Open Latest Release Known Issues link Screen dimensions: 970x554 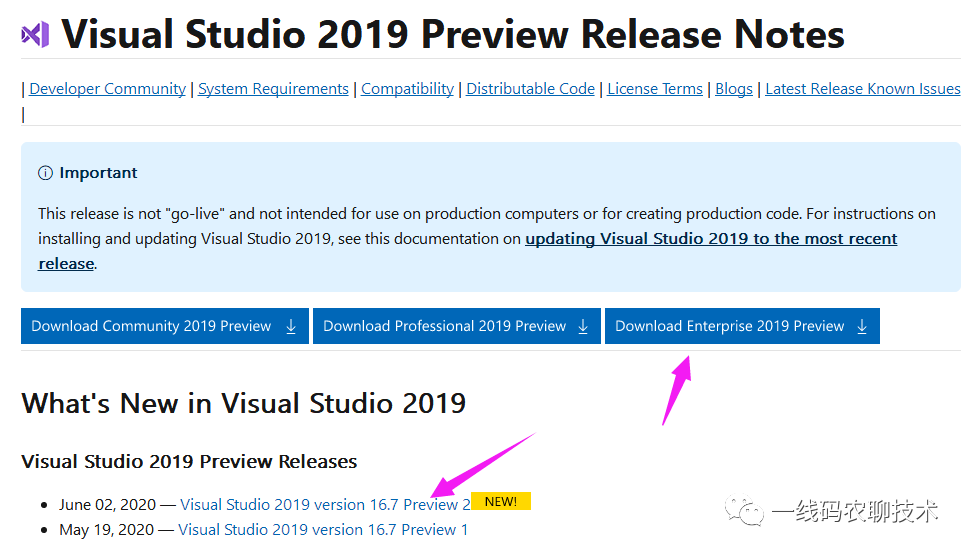pos(862,89)
